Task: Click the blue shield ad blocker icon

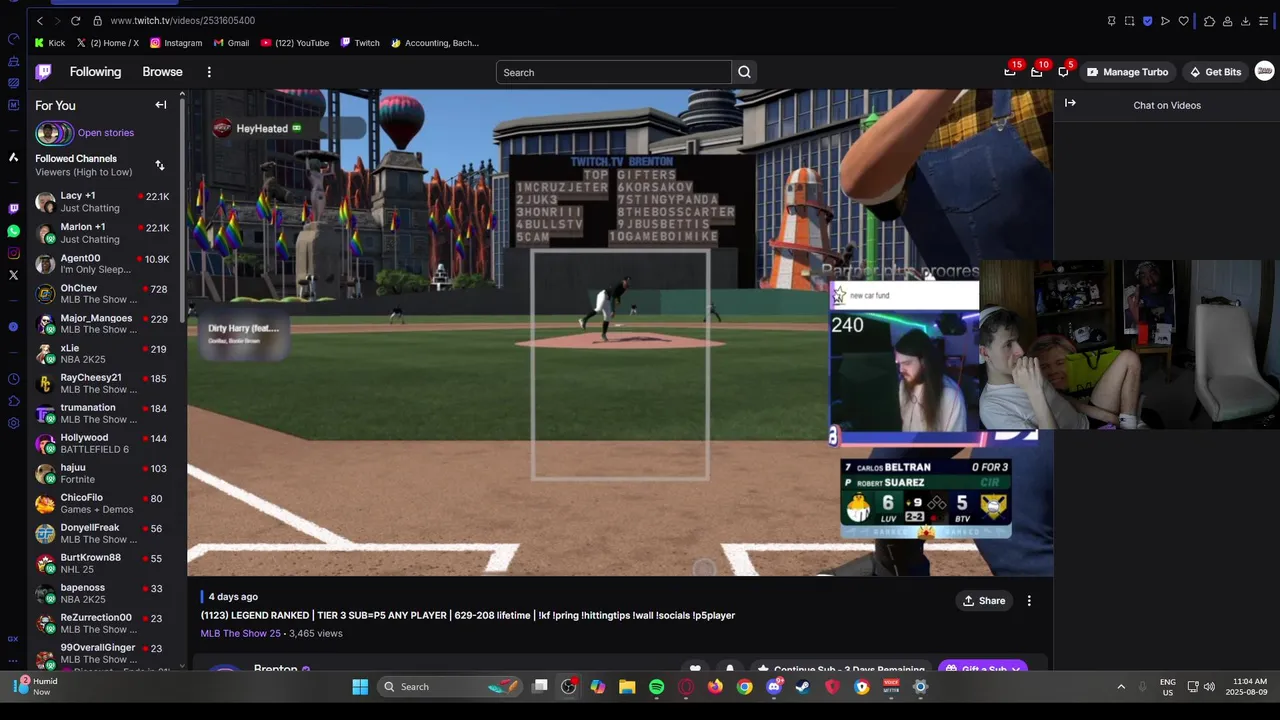Action: click(x=1147, y=21)
